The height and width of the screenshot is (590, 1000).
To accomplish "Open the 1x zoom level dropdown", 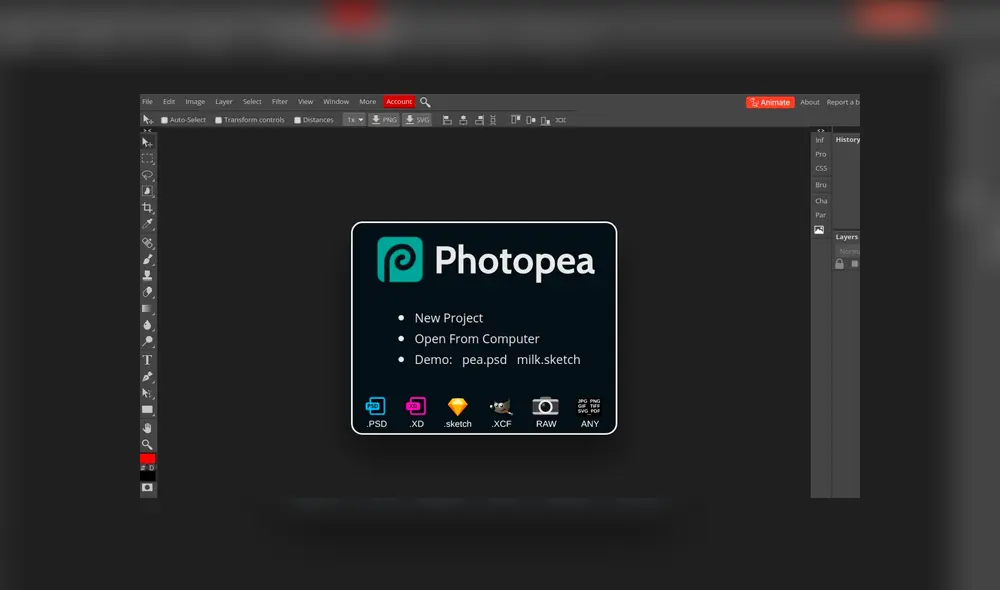I will click(353, 119).
